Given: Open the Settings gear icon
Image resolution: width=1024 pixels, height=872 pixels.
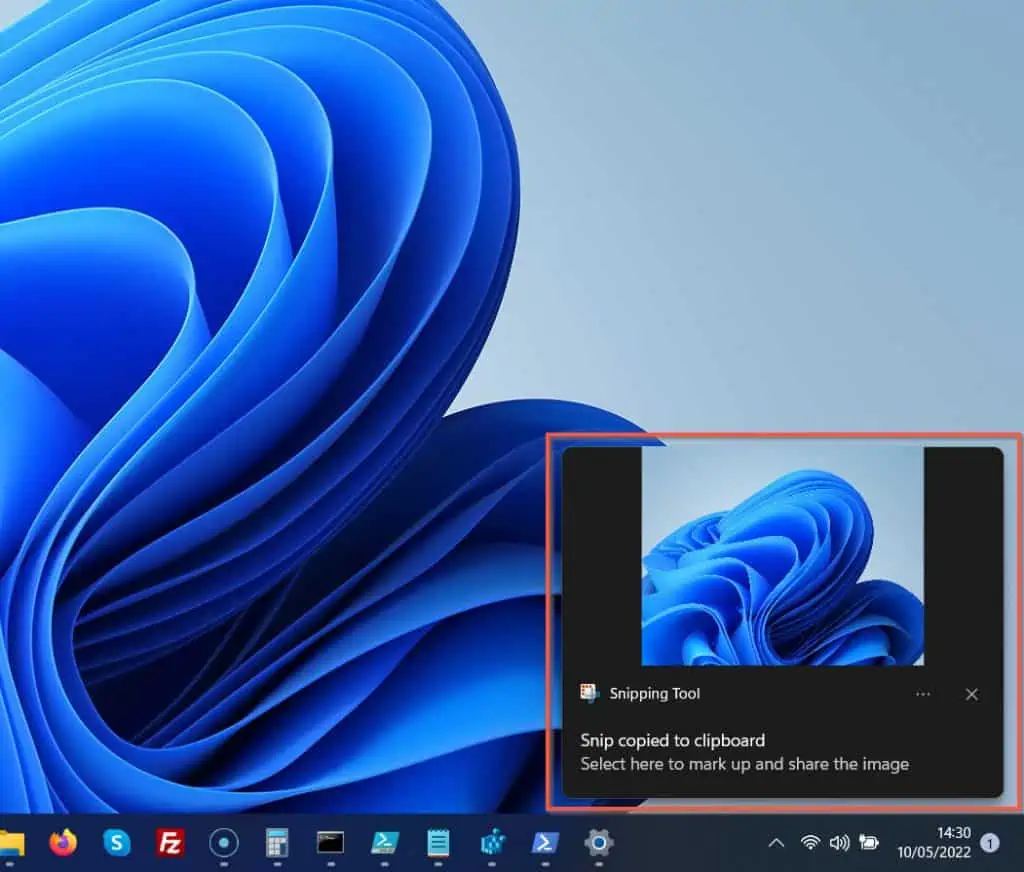Looking at the screenshot, I should click(x=598, y=843).
